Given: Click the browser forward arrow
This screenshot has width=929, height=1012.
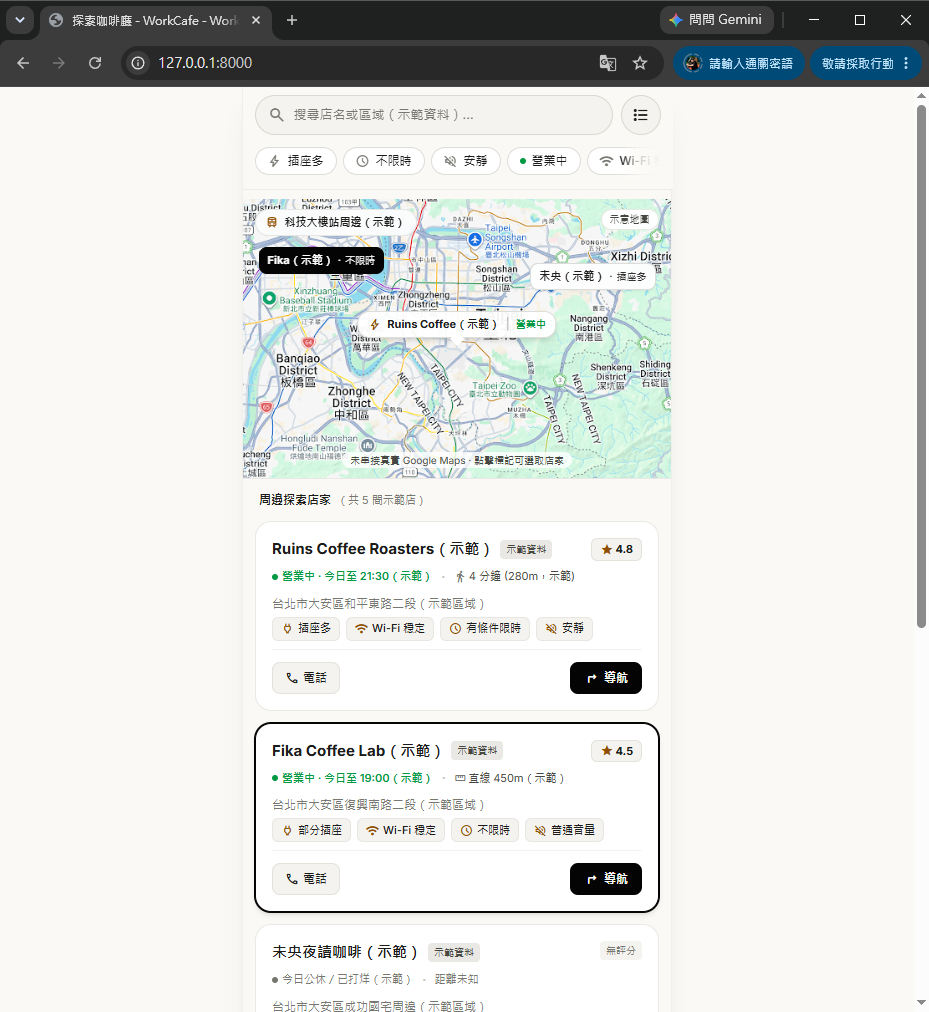Looking at the screenshot, I should click(x=59, y=63).
